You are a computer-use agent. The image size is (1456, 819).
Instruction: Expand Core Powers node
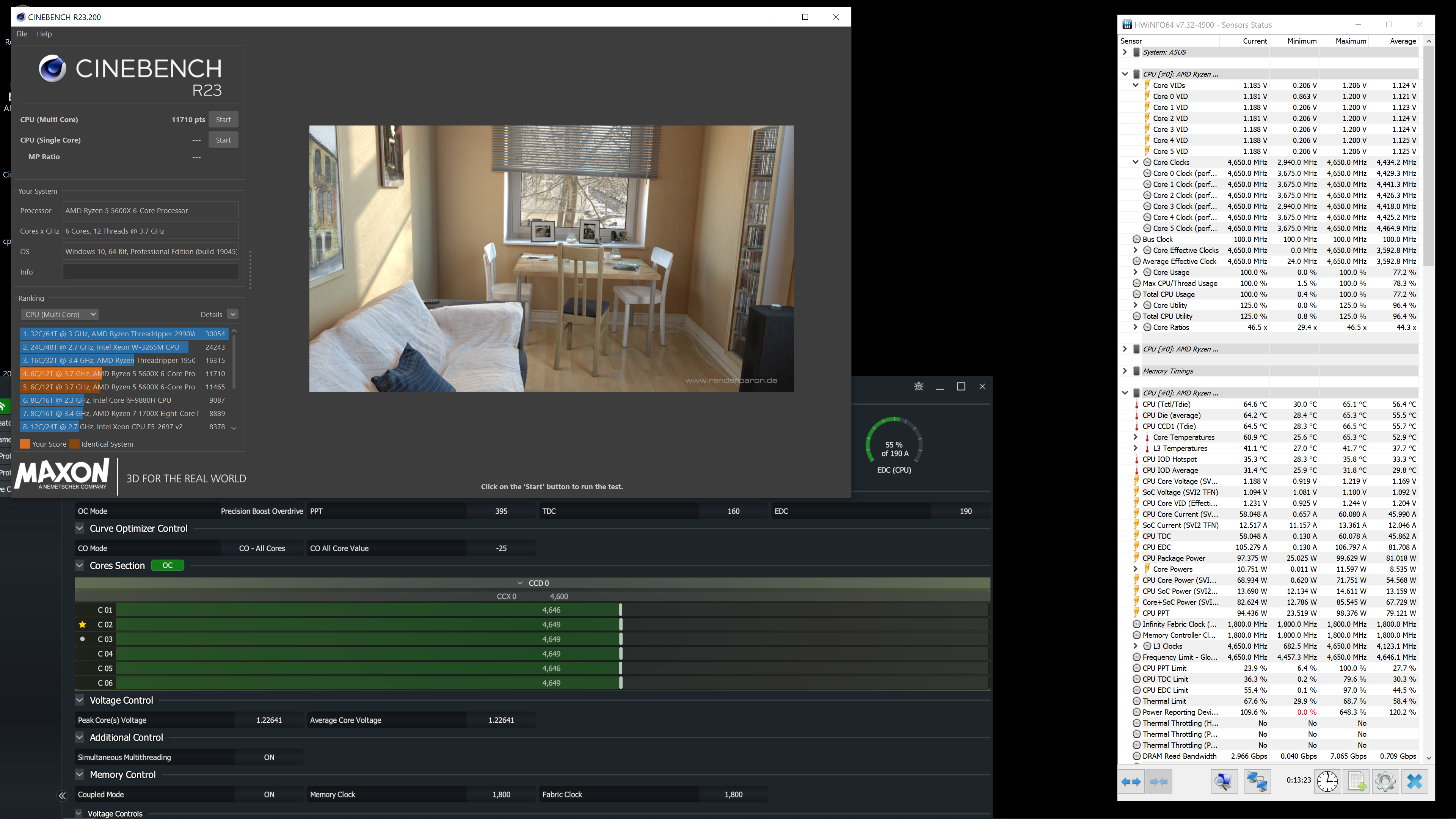(1136, 569)
